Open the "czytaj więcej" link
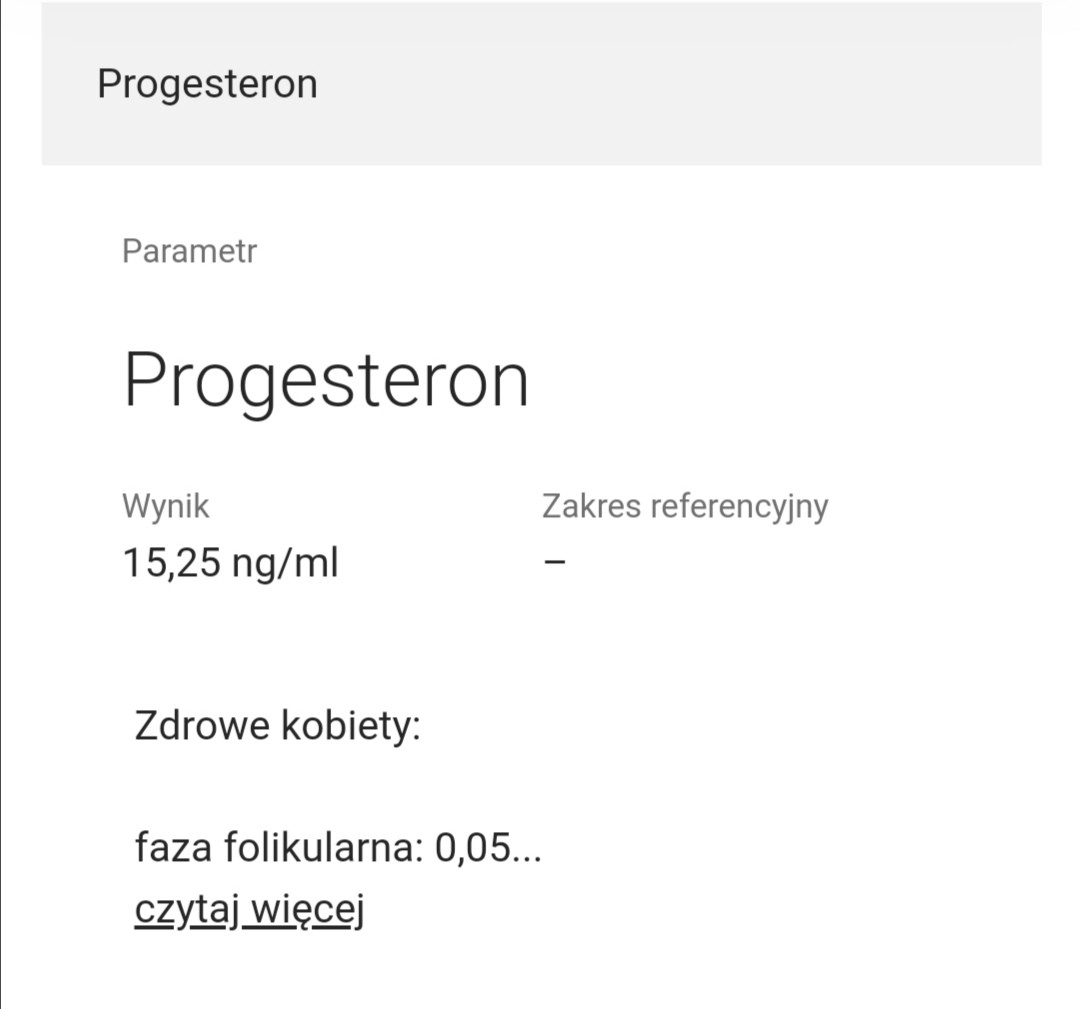This screenshot has width=1080, height=1009. click(x=248, y=910)
